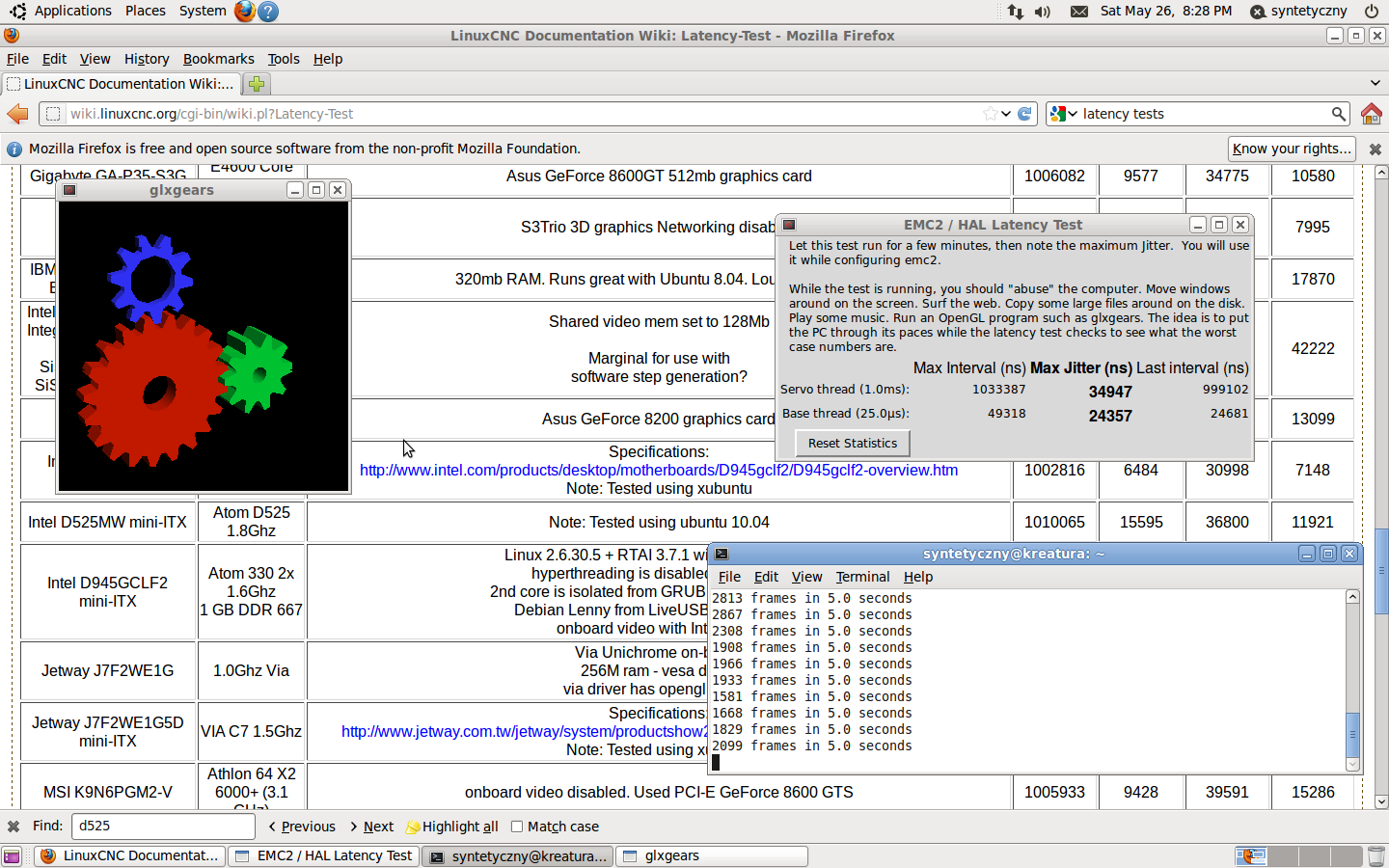Open the Firefox Bookmarks menu

219,59
